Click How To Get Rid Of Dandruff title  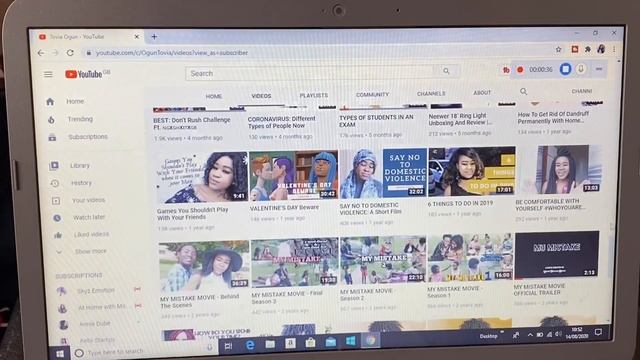point(553,118)
